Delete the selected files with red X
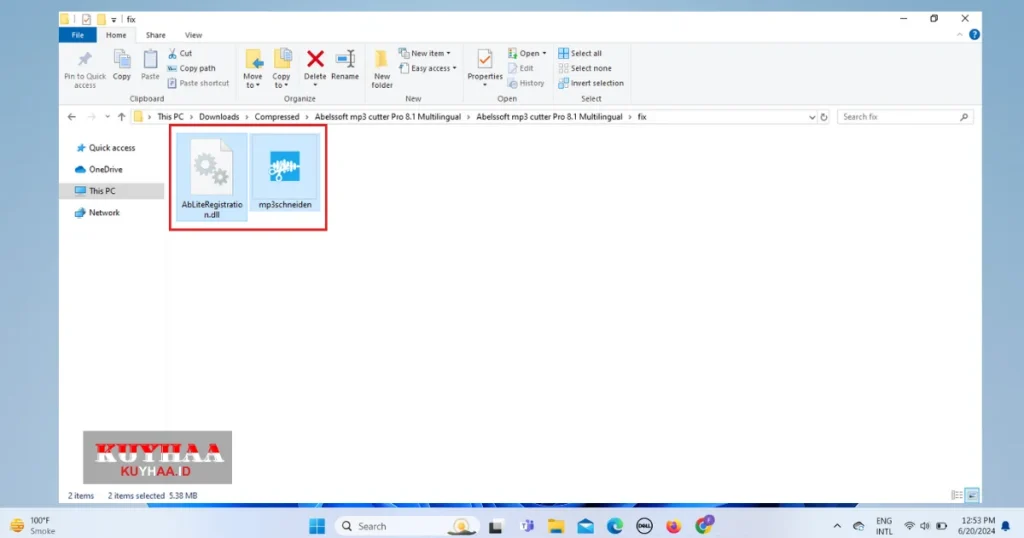 [x=315, y=63]
